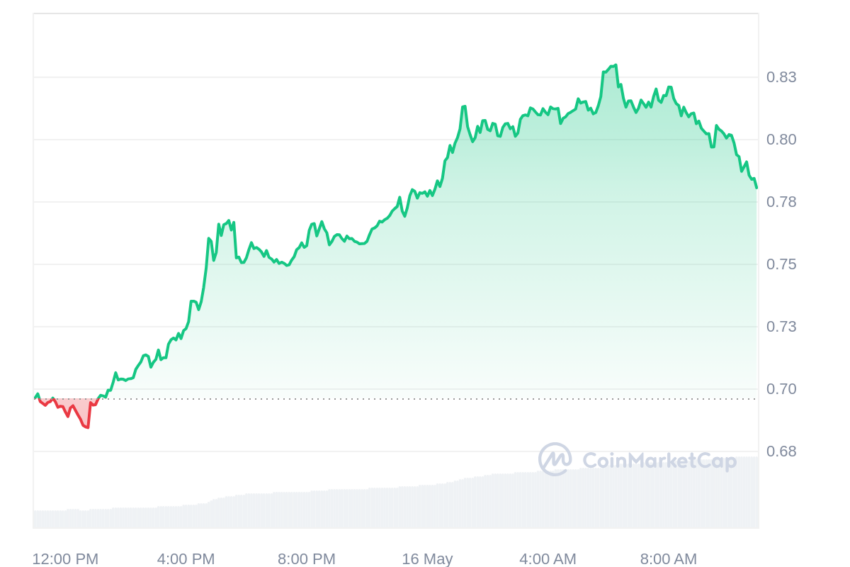Click the 0.80 price axis label
This screenshot has width=850, height=567.
click(781, 139)
